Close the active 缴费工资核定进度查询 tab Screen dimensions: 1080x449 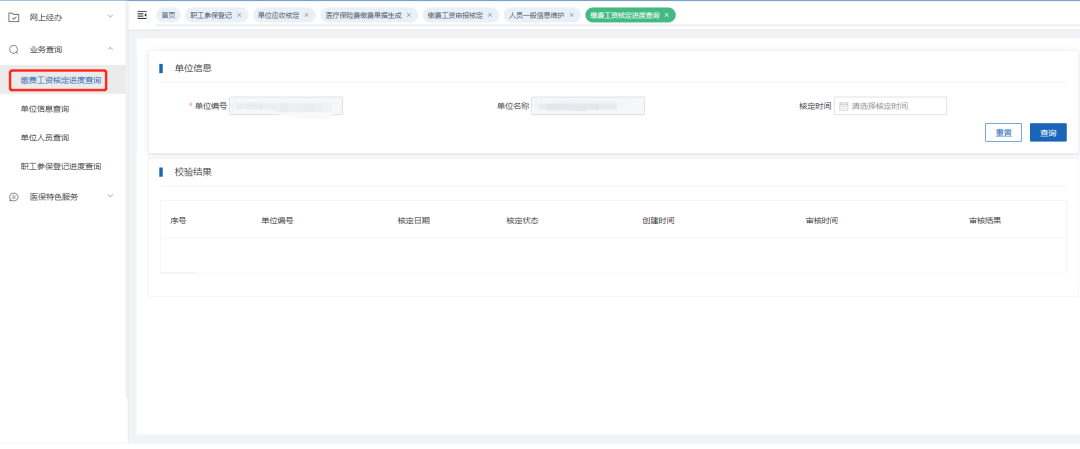click(667, 15)
